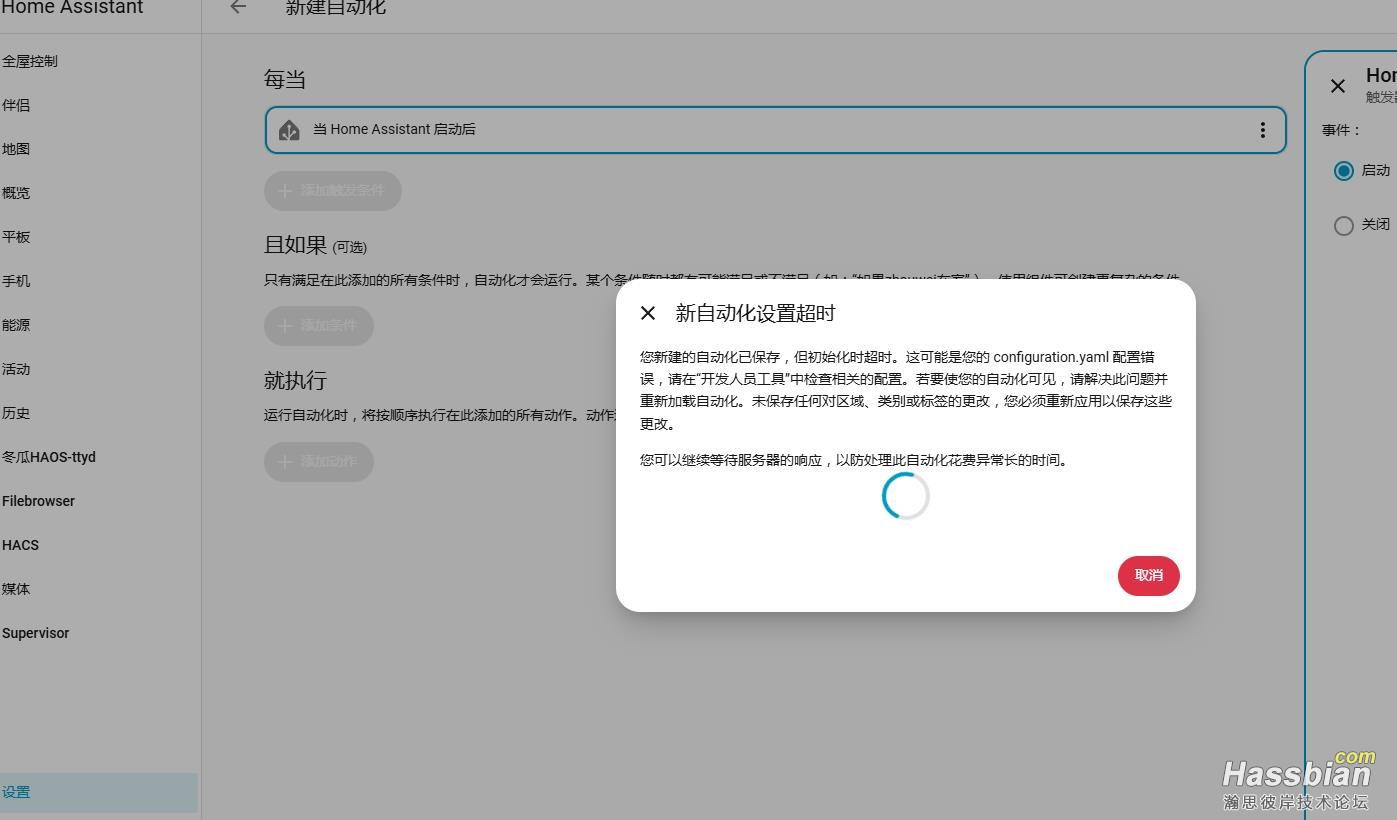Click the 每当 section heading
The width and height of the screenshot is (1397, 820).
285,80
